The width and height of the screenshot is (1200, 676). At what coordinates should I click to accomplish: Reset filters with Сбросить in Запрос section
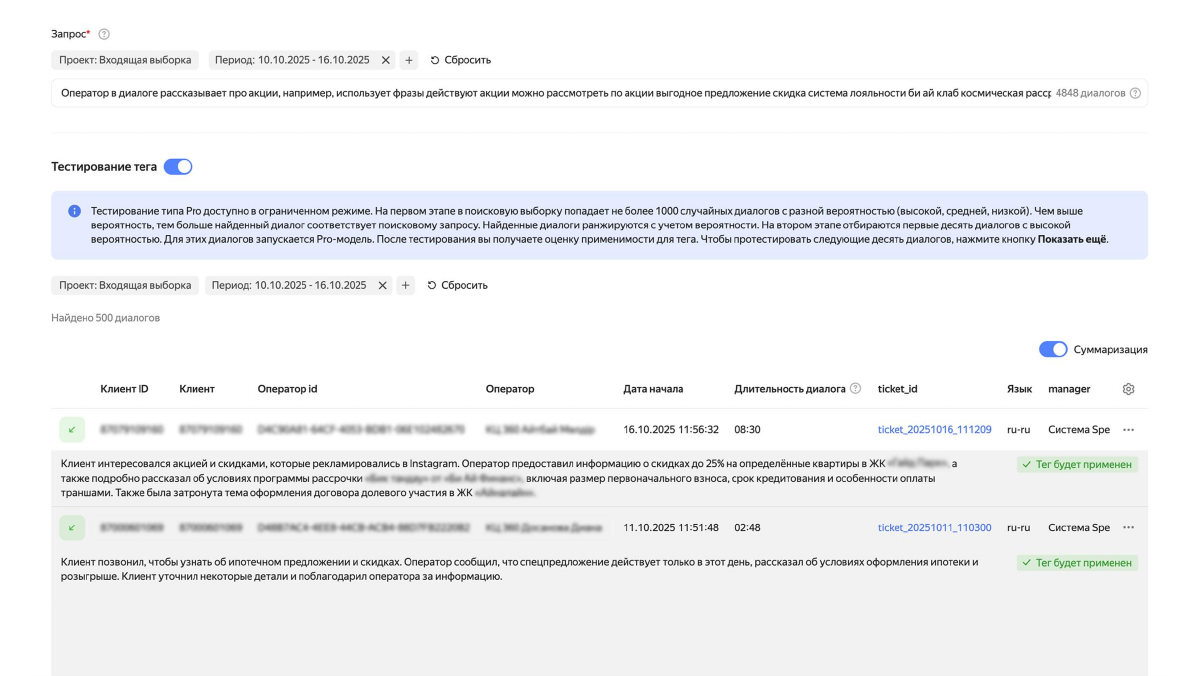coord(461,60)
